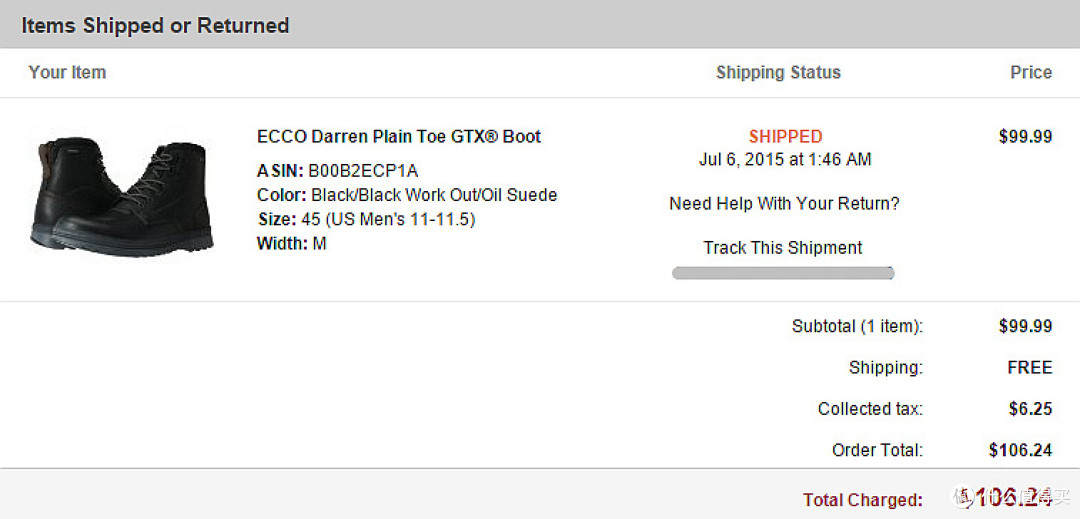
Task: Click the Size 45 (US Men's 11-11.5) line
Action: tap(366, 219)
